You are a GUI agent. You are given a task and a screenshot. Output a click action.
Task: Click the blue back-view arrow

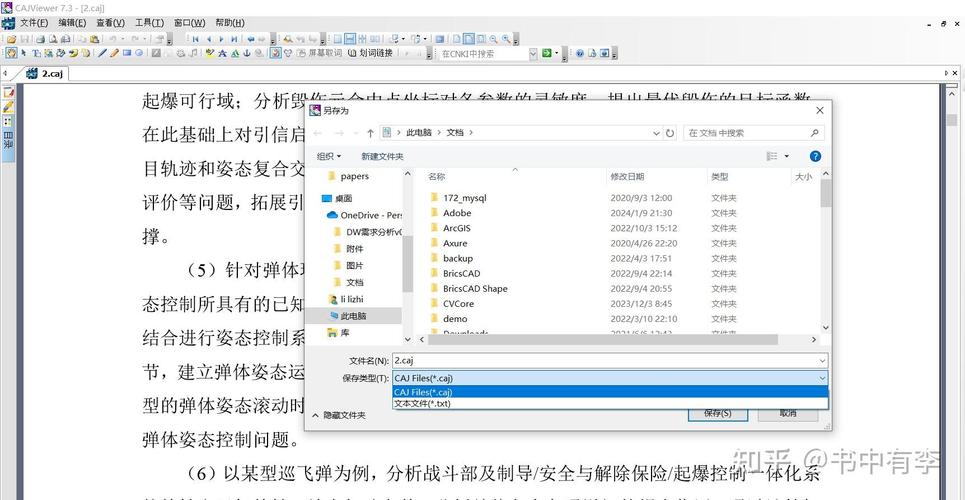tap(251, 39)
